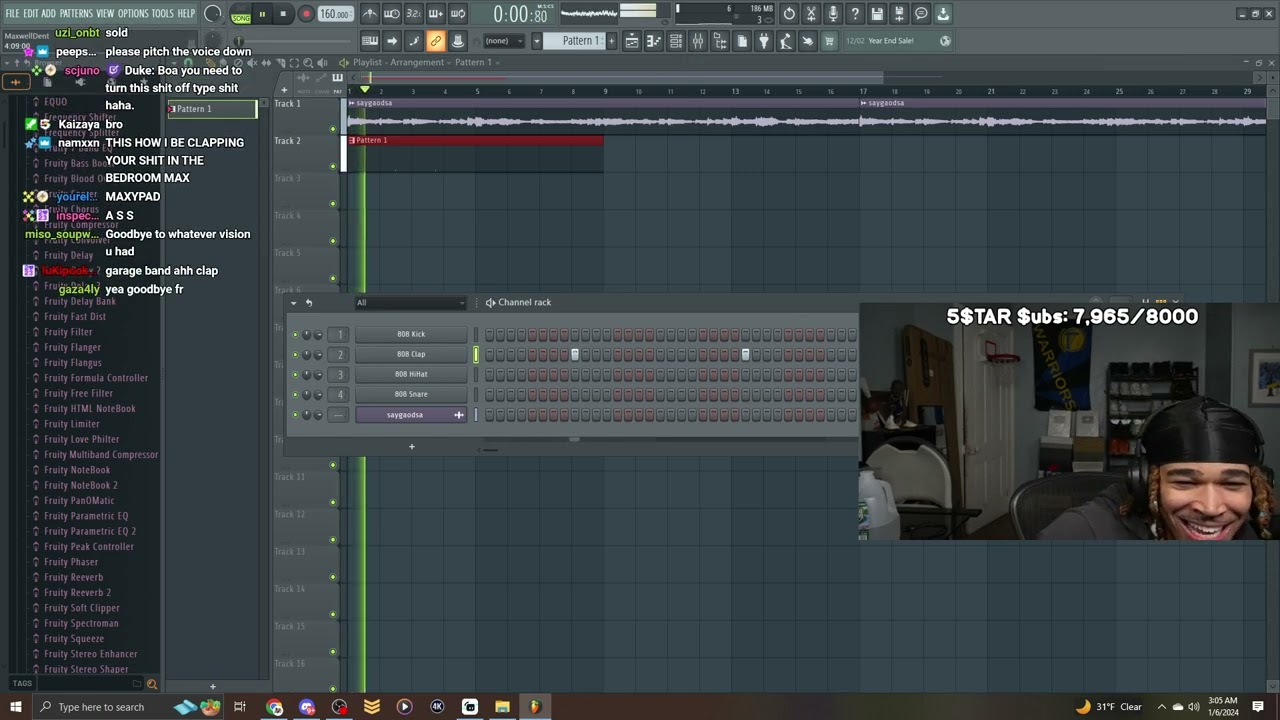Image resolution: width=1280 pixels, height=720 pixels.
Task: Open the view playlist icon
Action: click(631, 41)
